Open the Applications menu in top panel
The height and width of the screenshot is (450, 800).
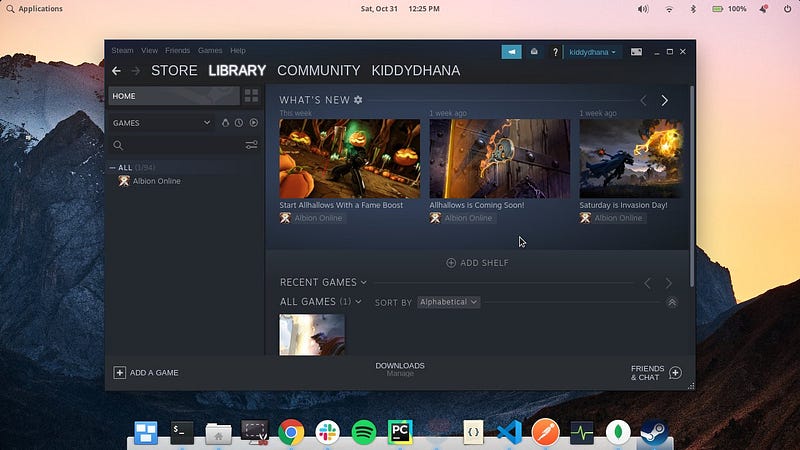pyautogui.click(x=35, y=9)
